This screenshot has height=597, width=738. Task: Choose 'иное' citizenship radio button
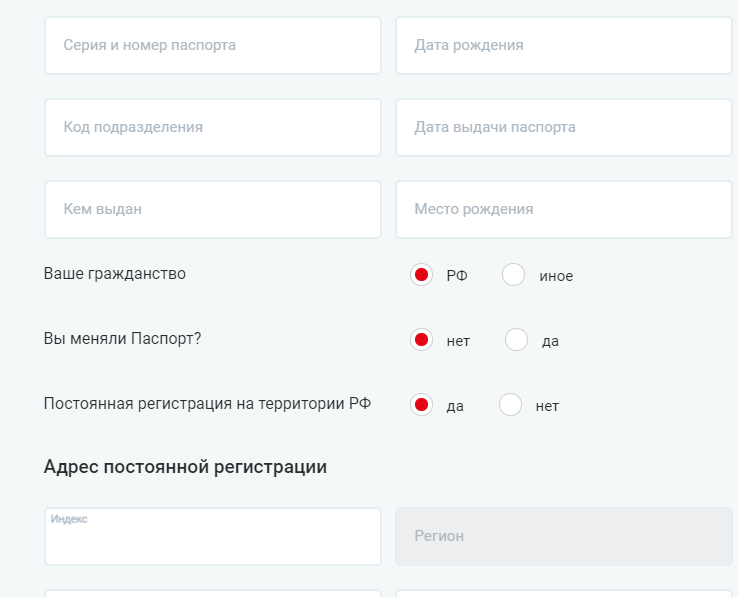tap(513, 274)
